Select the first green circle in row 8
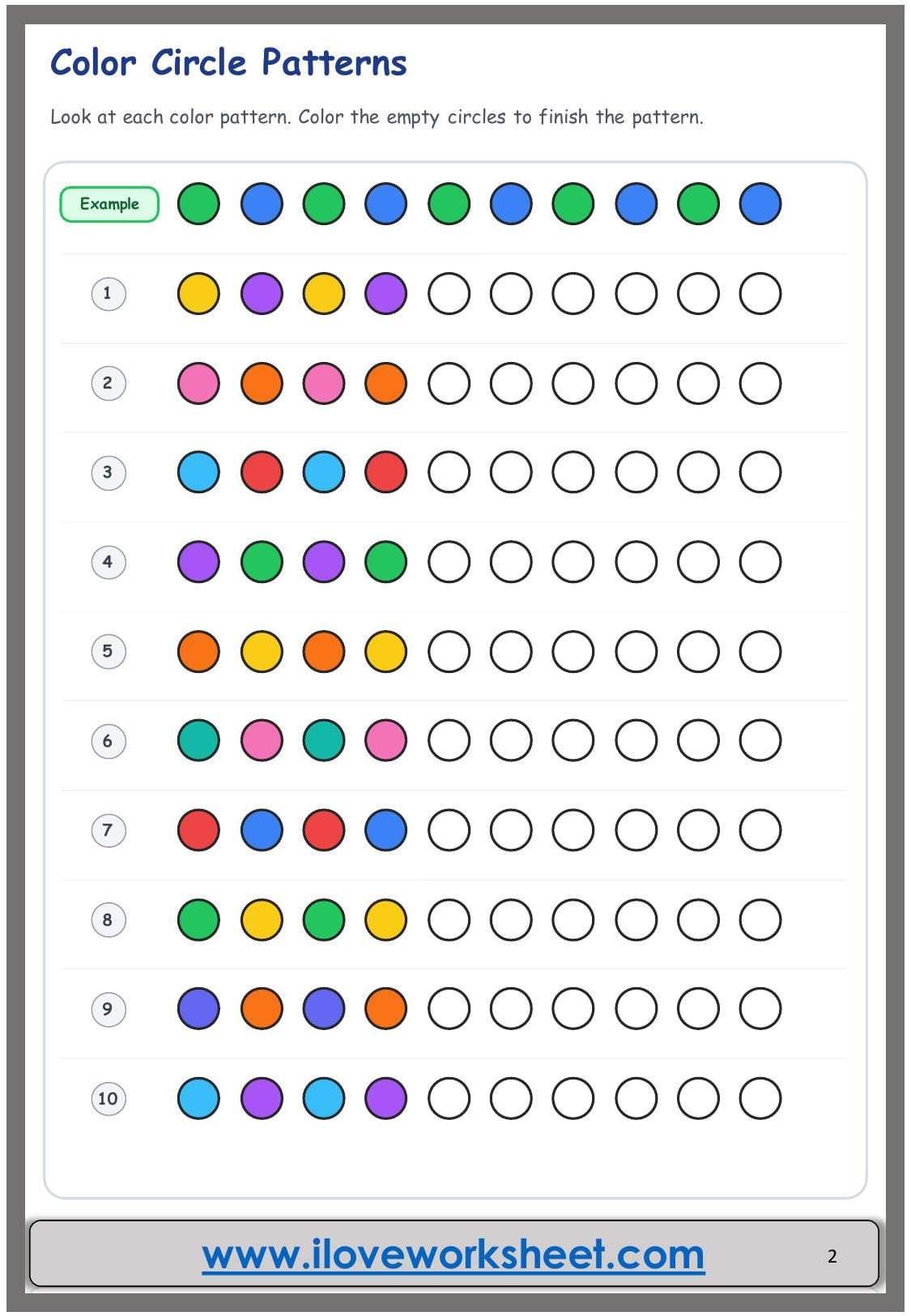The image size is (911, 1316). [198, 920]
